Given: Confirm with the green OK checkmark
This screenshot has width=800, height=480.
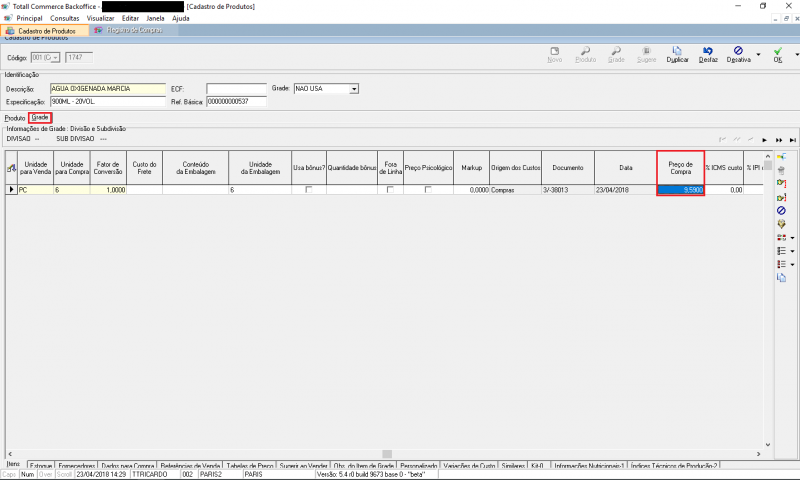Looking at the screenshot, I should coord(777,53).
